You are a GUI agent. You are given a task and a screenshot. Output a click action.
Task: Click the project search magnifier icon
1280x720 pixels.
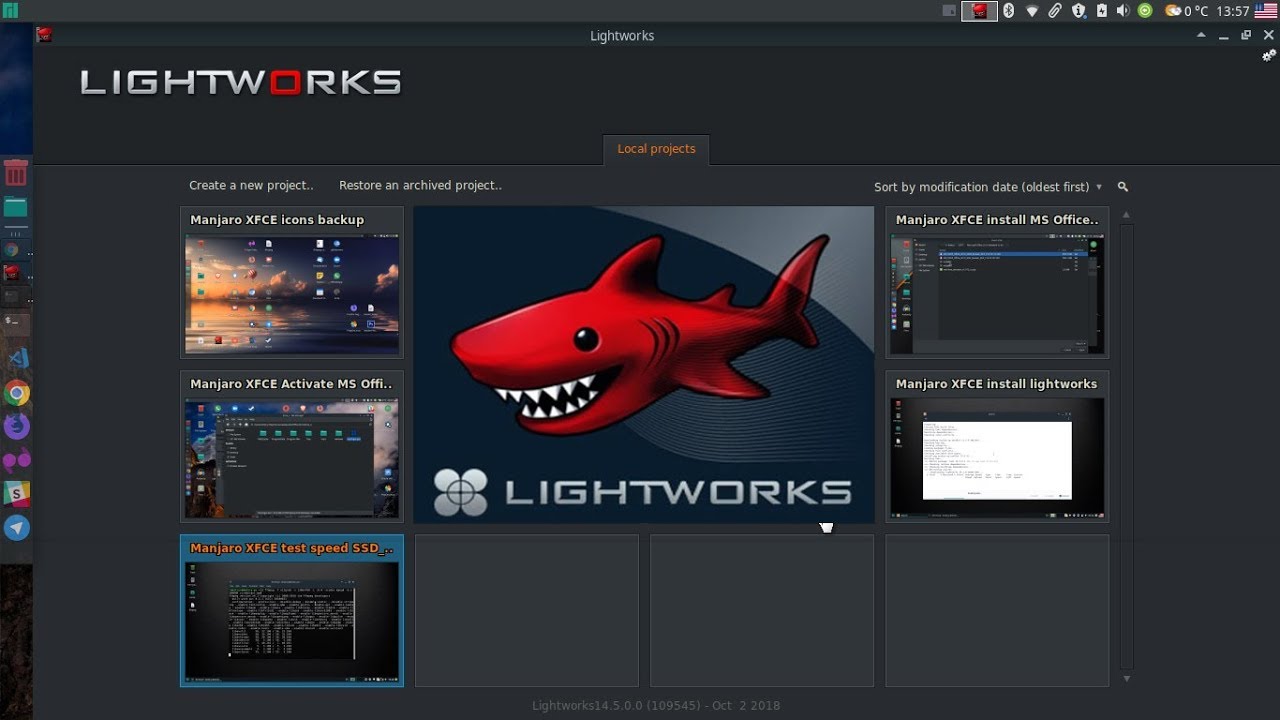click(x=1123, y=187)
